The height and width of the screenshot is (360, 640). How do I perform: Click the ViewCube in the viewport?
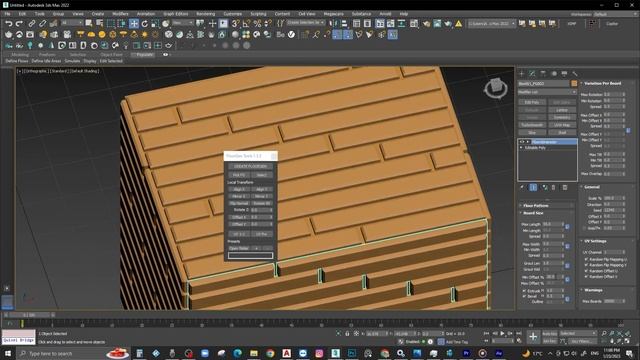496,87
